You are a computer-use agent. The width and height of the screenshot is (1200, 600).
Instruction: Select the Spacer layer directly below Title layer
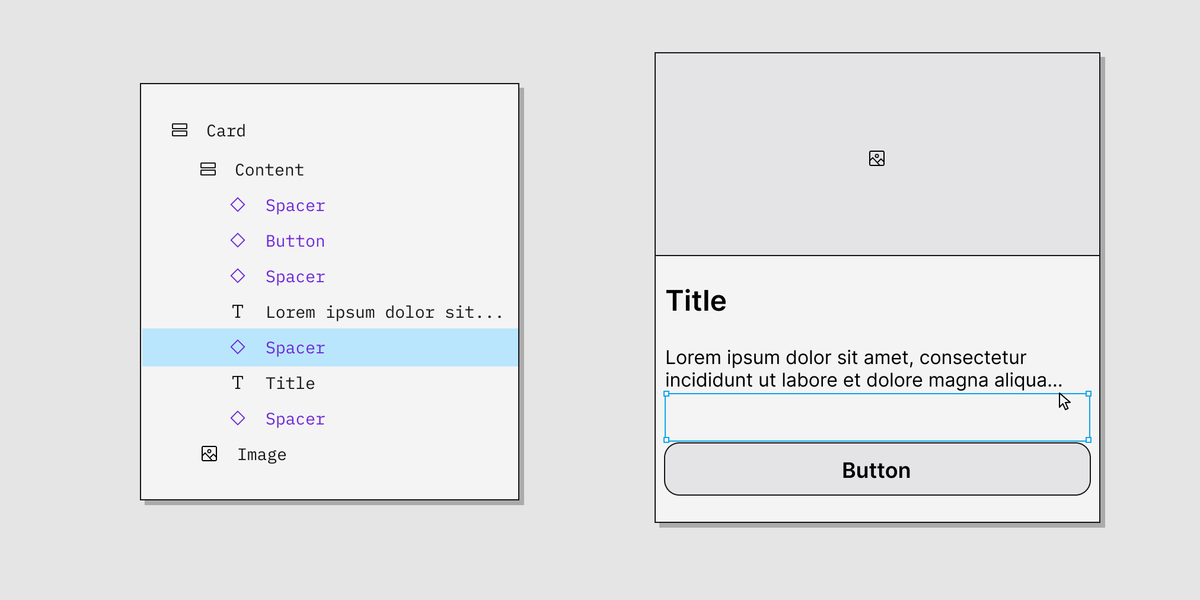(x=295, y=419)
